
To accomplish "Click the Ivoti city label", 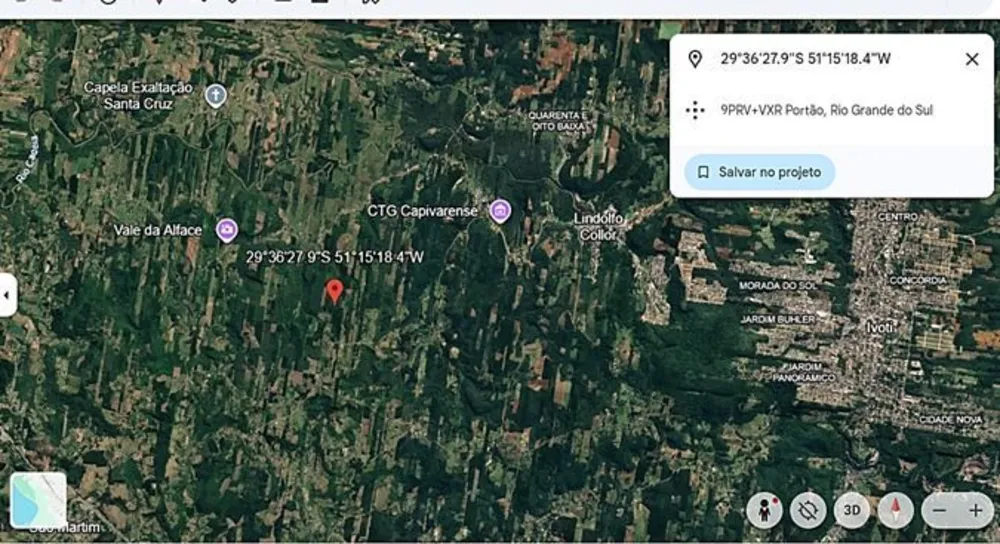I will pyautogui.click(x=879, y=328).
